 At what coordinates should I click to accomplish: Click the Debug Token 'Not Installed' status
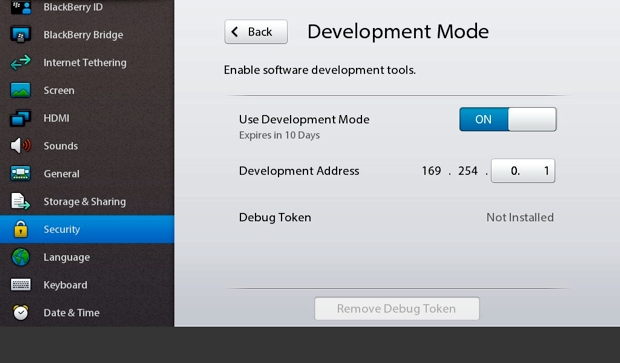click(x=520, y=217)
